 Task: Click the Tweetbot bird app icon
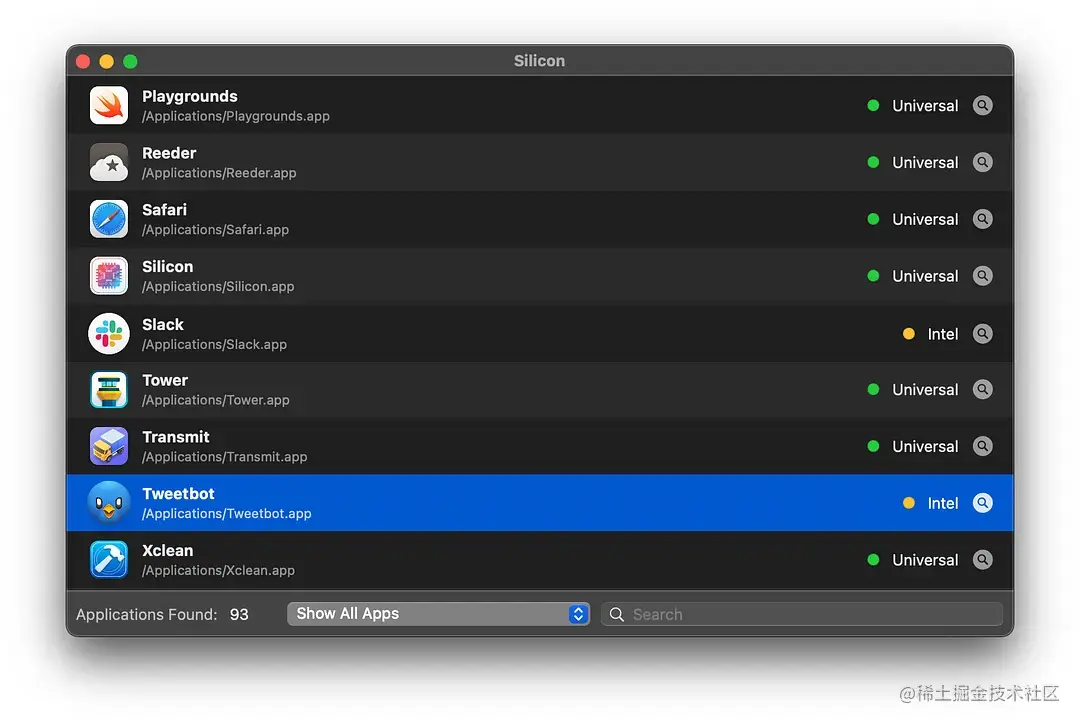point(109,502)
